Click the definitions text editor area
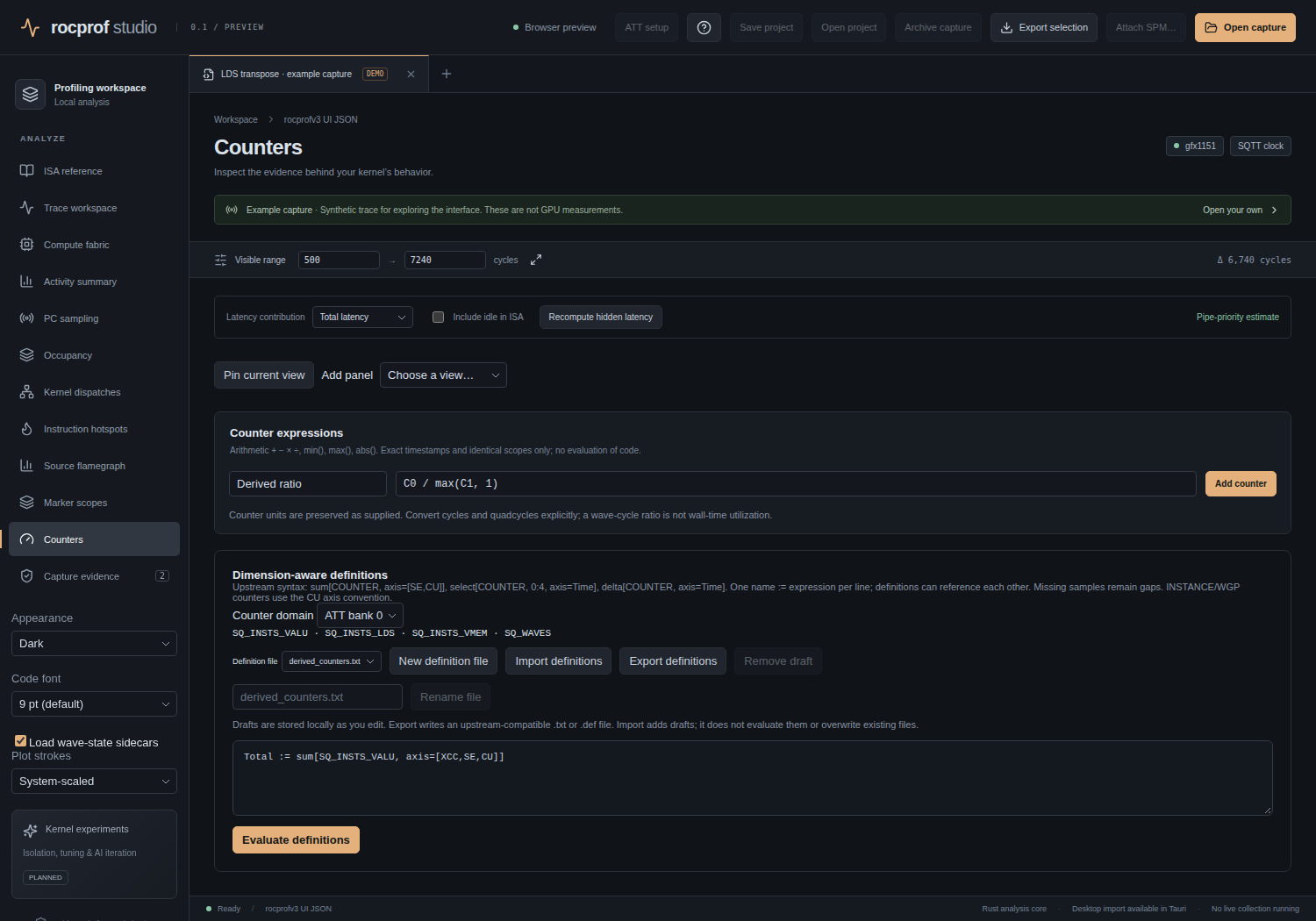This screenshot has height=921, width=1316. pos(752,778)
